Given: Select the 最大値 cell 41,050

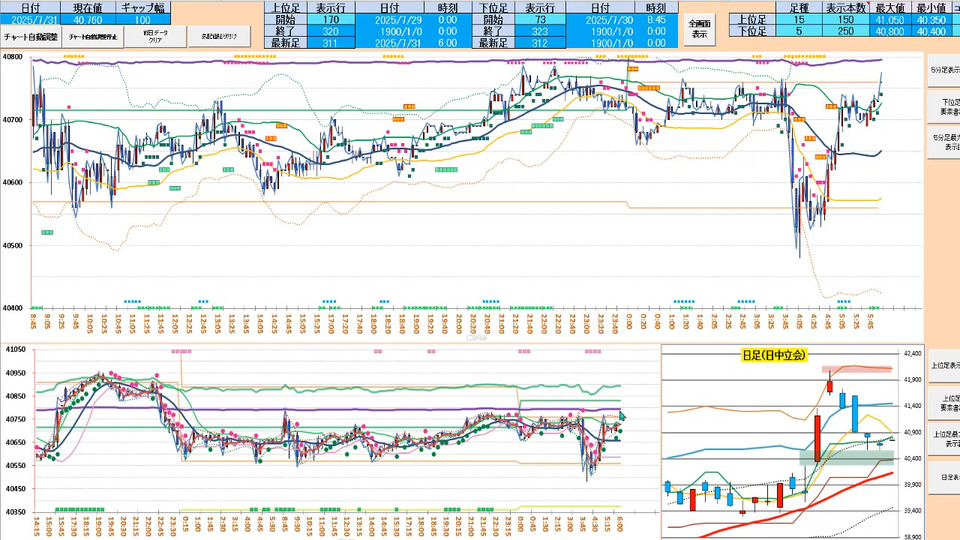Looking at the screenshot, I should (890, 20).
